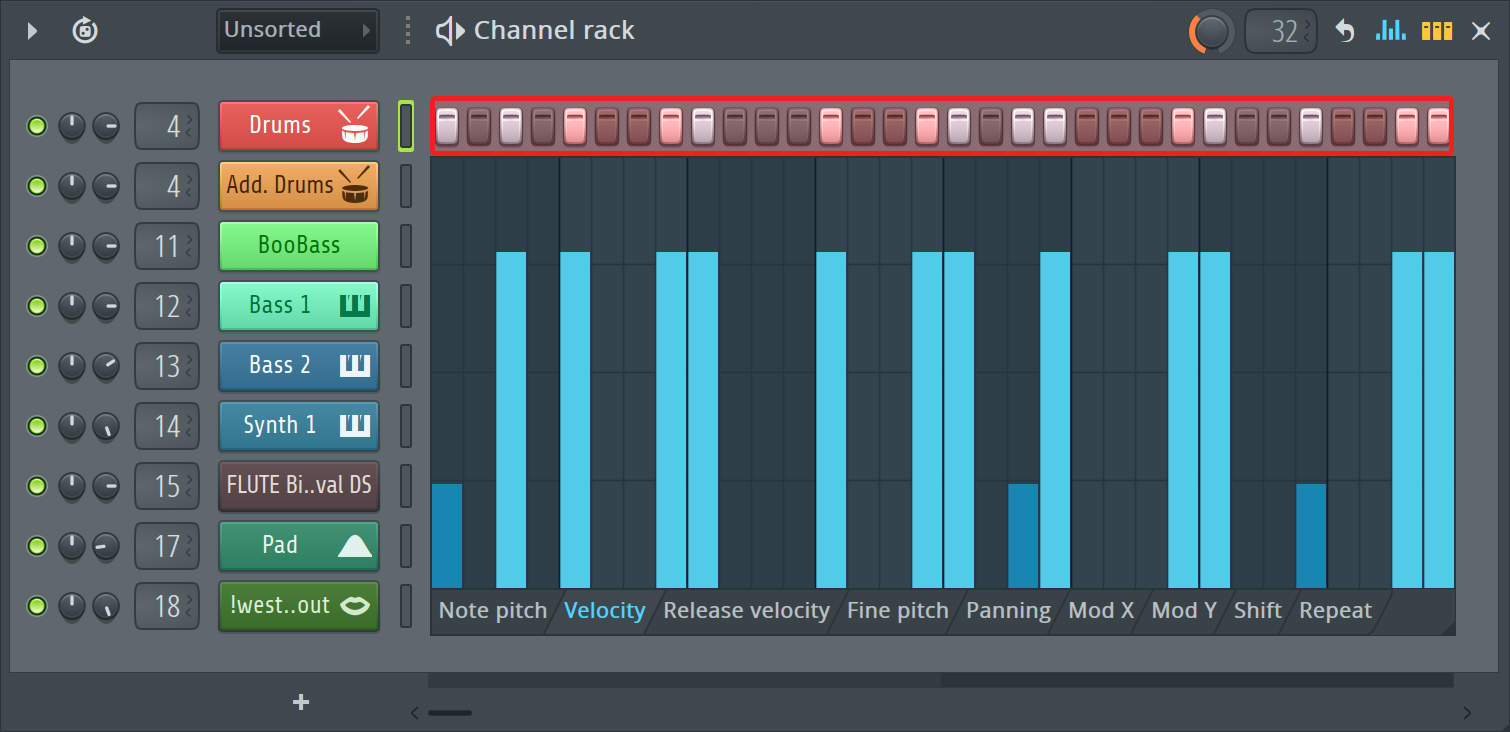
Task: Mute the Drums channel green LED
Action: coord(37,126)
